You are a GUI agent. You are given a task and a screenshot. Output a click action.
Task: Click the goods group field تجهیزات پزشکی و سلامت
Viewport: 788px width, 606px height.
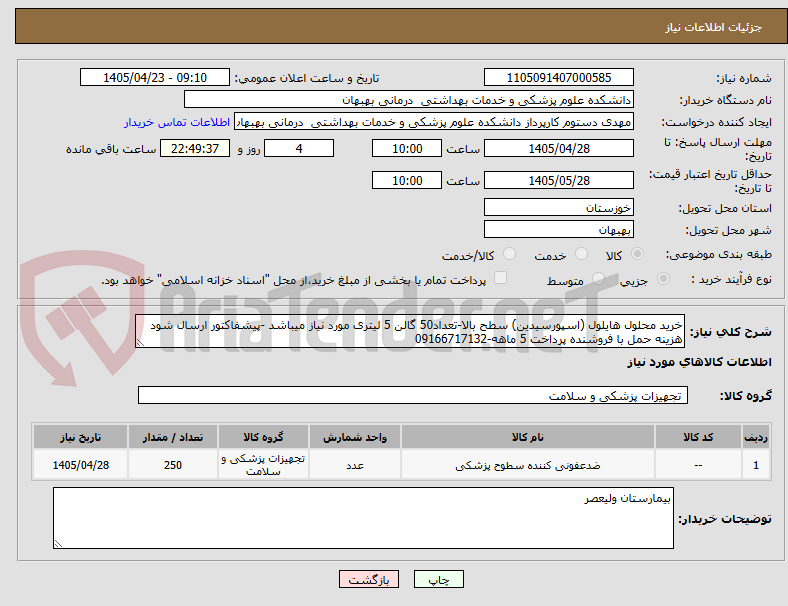click(413, 395)
